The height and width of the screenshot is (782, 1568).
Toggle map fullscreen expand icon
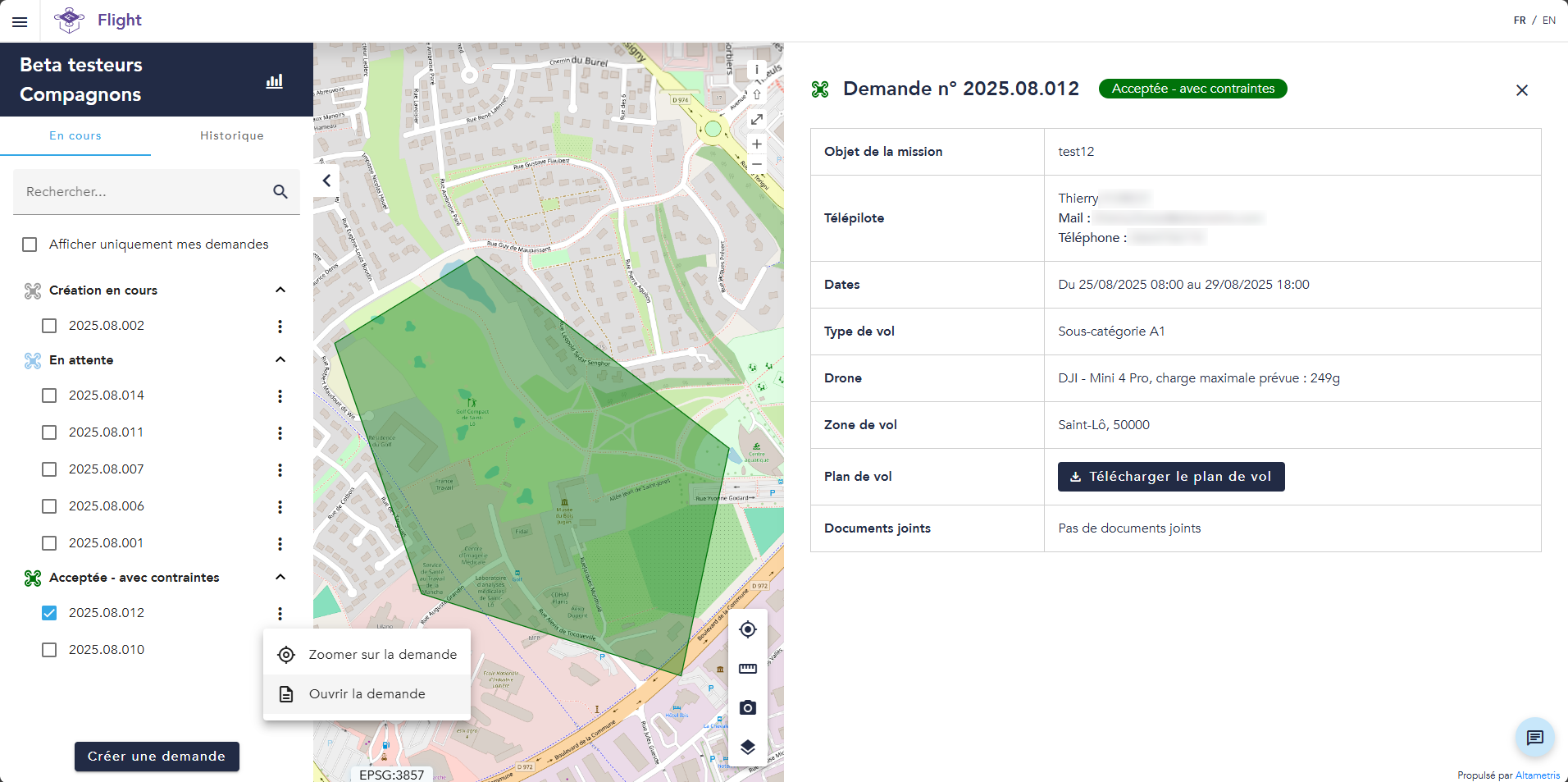[x=757, y=120]
